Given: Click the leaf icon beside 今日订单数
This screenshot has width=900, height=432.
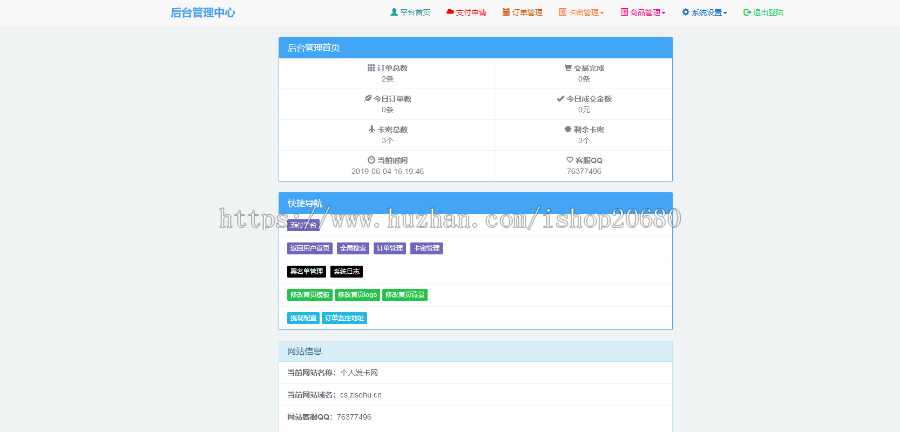Looking at the screenshot, I should coord(367,99).
